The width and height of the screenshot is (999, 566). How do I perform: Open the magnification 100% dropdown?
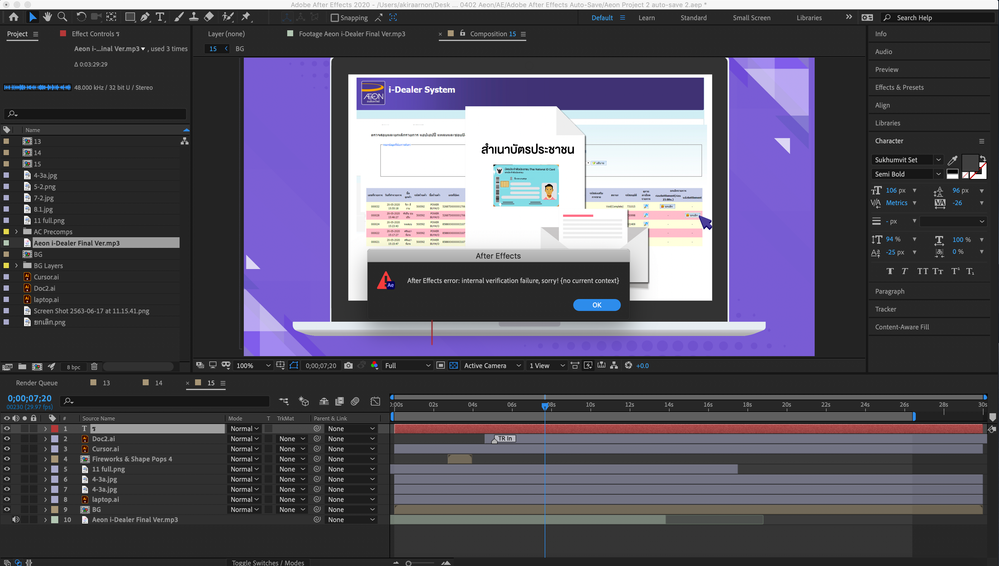(254, 366)
